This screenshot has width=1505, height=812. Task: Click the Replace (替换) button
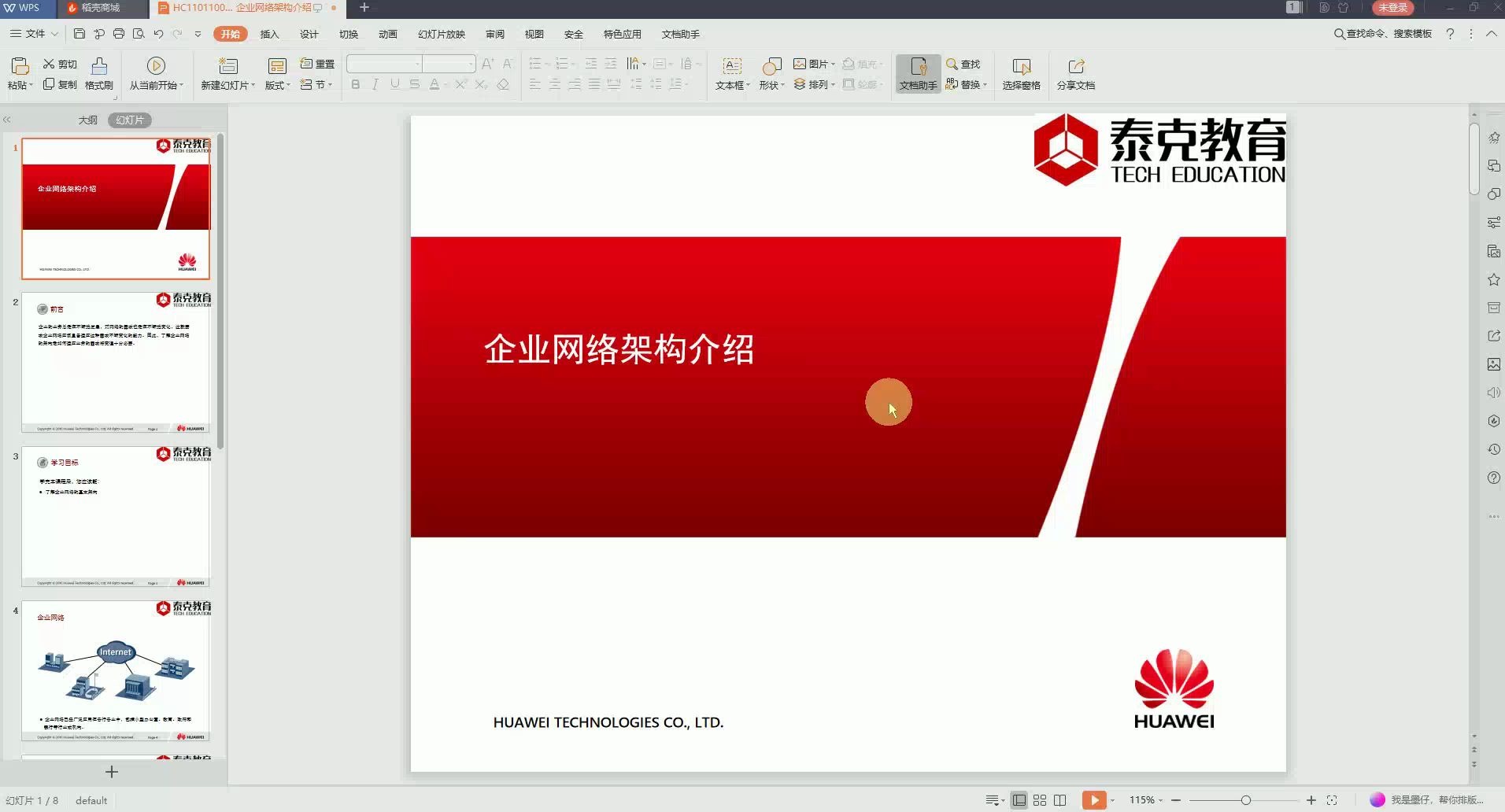(966, 84)
